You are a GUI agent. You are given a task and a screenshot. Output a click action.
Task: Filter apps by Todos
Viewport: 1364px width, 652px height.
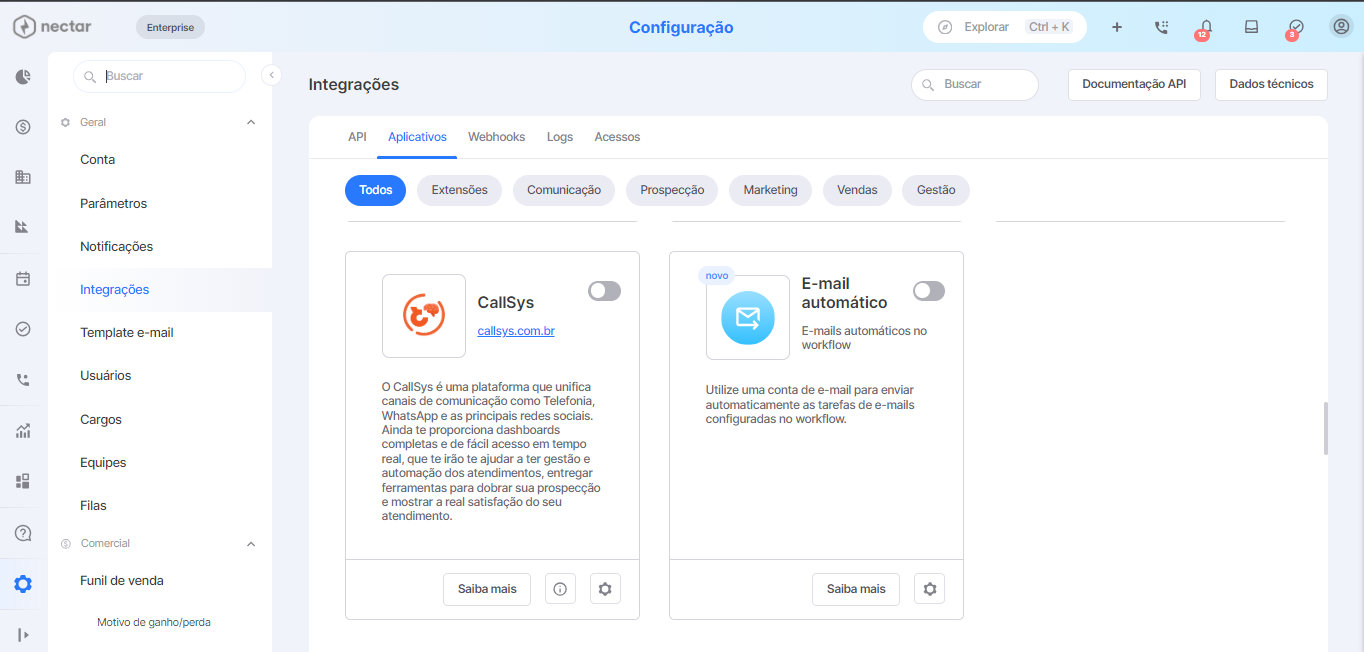click(375, 190)
